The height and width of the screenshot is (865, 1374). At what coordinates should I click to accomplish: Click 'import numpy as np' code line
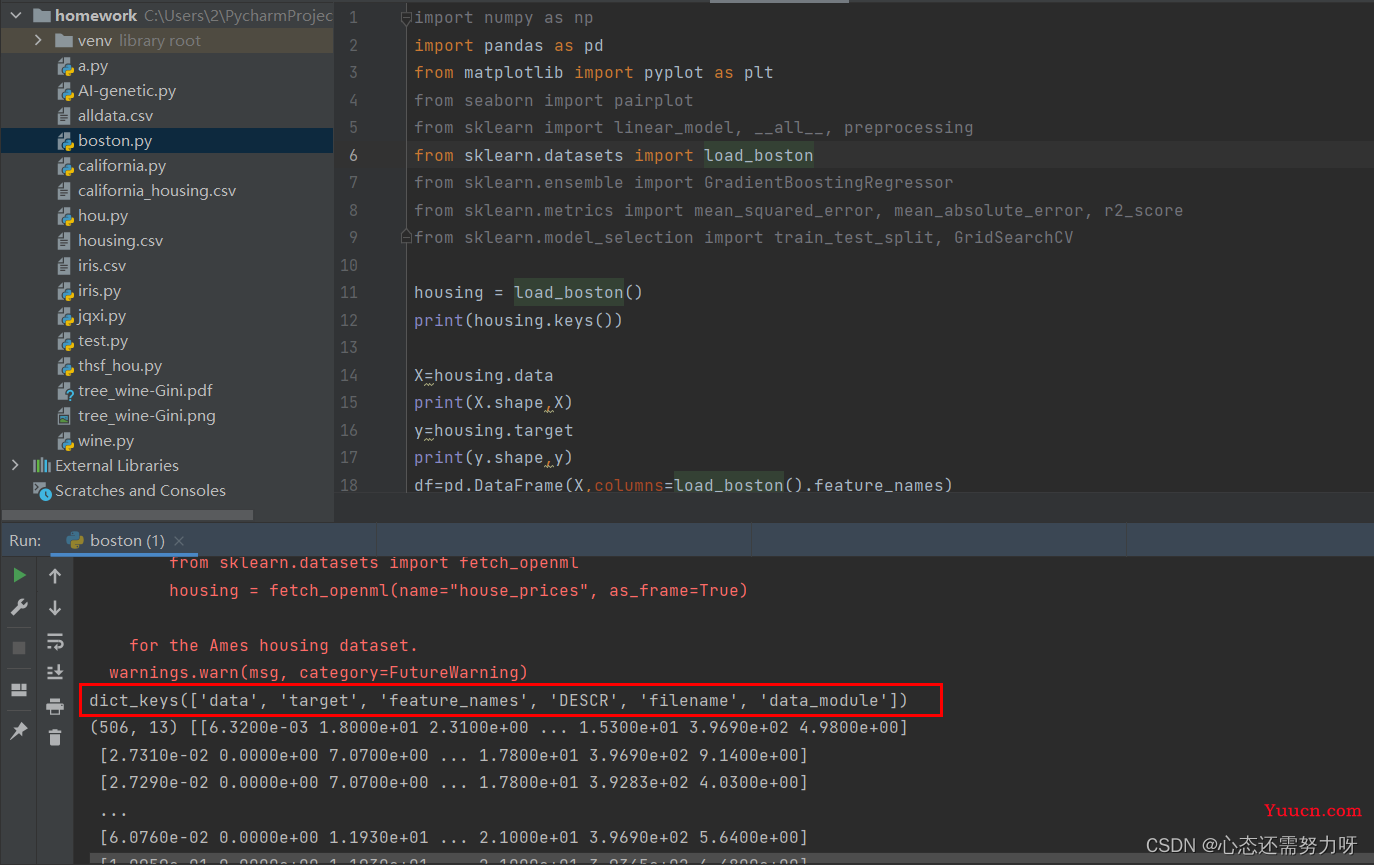click(503, 18)
